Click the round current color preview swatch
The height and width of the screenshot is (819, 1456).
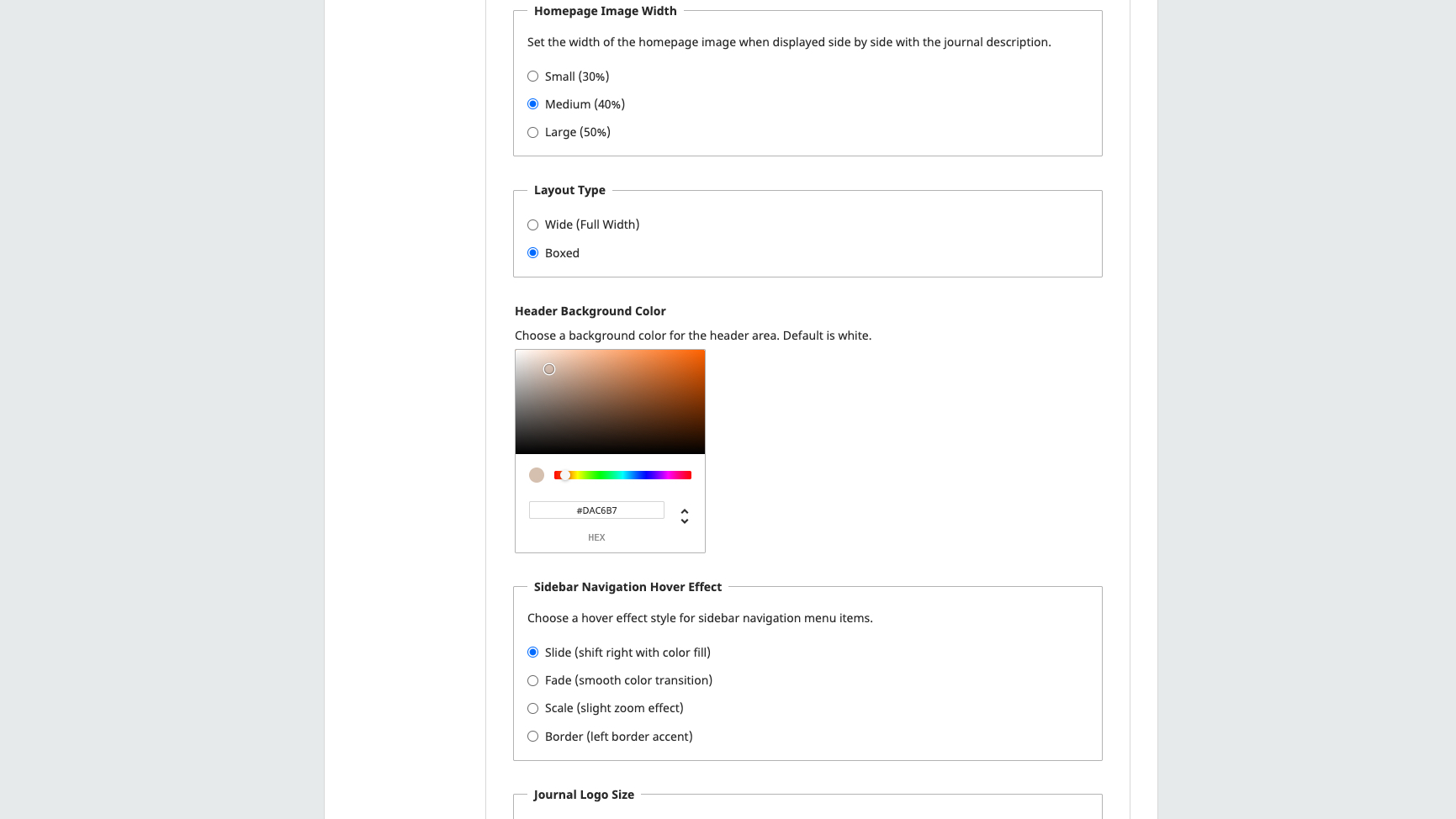(537, 475)
